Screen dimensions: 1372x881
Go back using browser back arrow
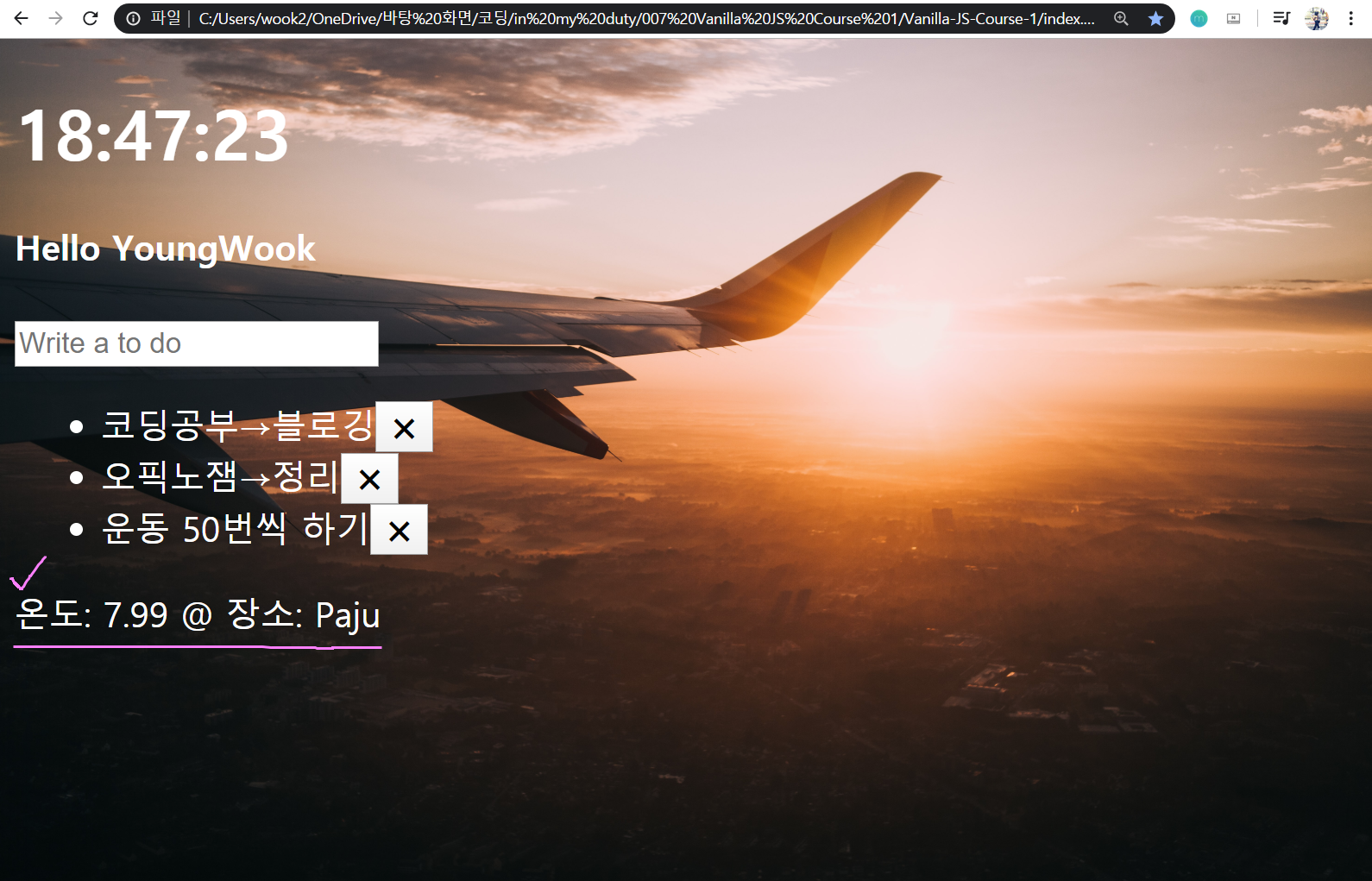point(21,18)
